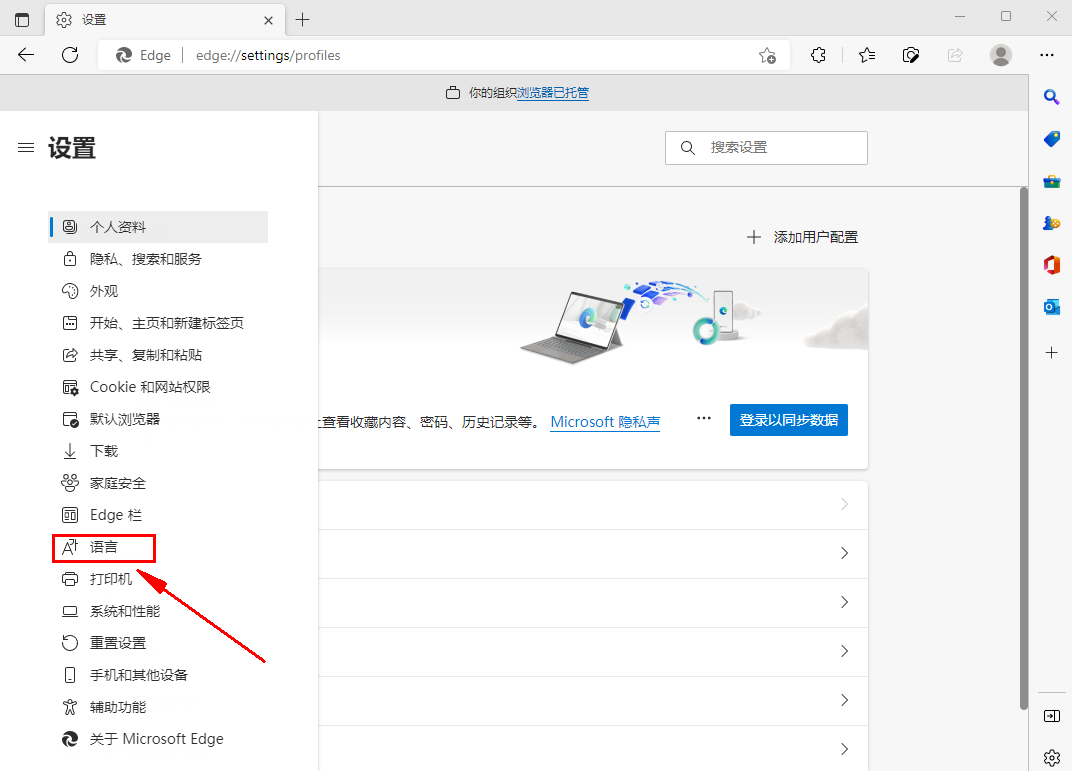This screenshot has width=1072, height=771.
Task: Click 登录以同步数据 button
Action: click(x=789, y=420)
